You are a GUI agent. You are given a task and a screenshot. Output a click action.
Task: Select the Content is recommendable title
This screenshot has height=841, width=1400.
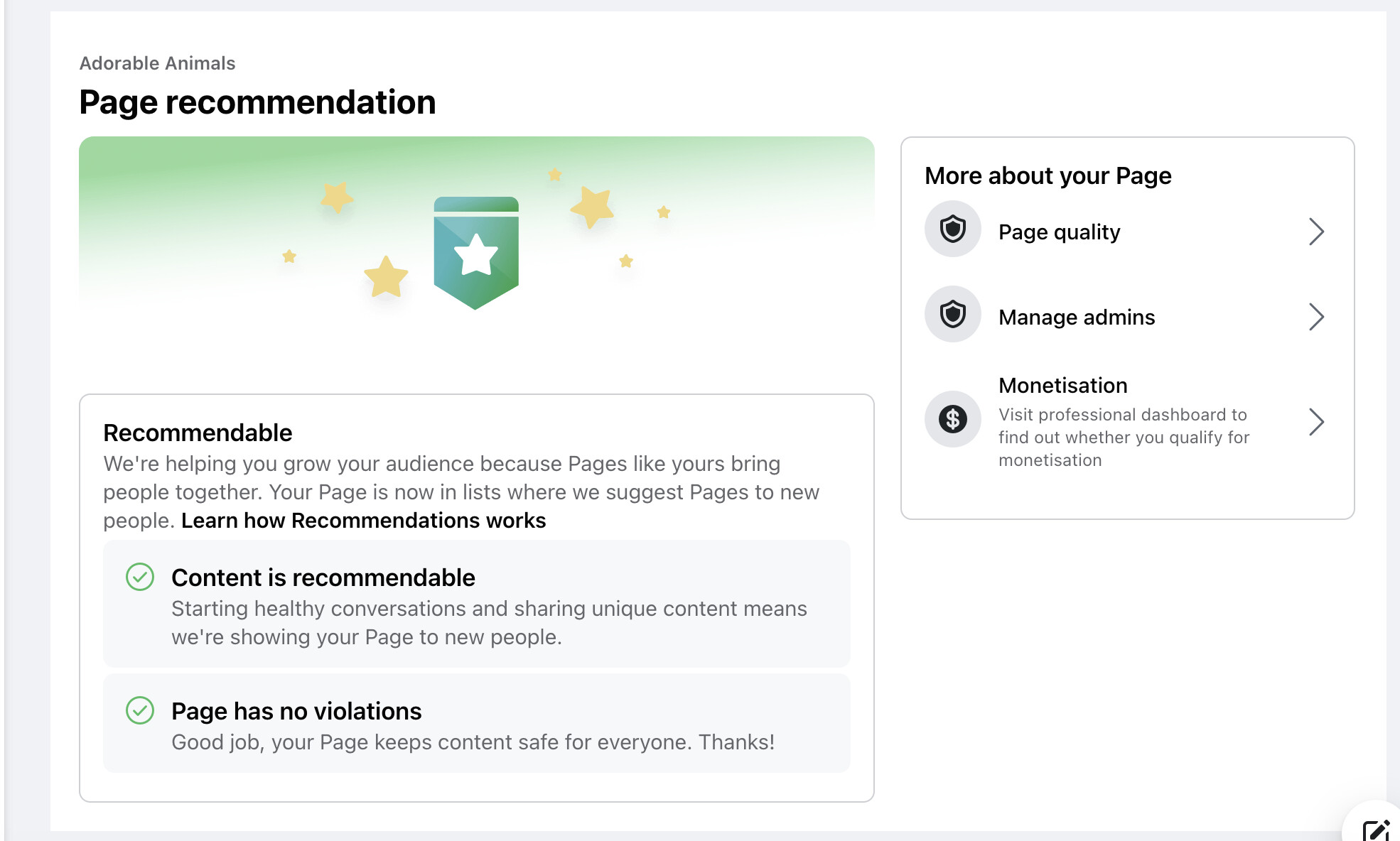pyautogui.click(x=323, y=577)
